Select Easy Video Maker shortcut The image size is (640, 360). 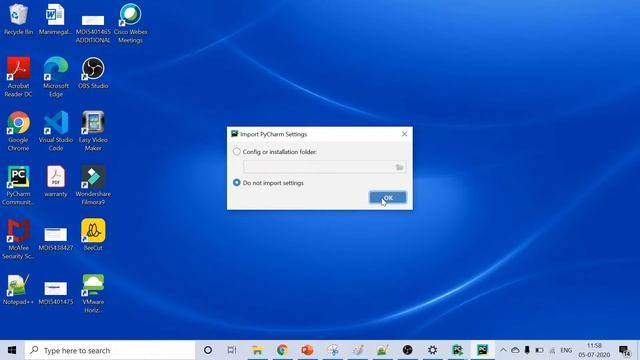tap(93, 131)
